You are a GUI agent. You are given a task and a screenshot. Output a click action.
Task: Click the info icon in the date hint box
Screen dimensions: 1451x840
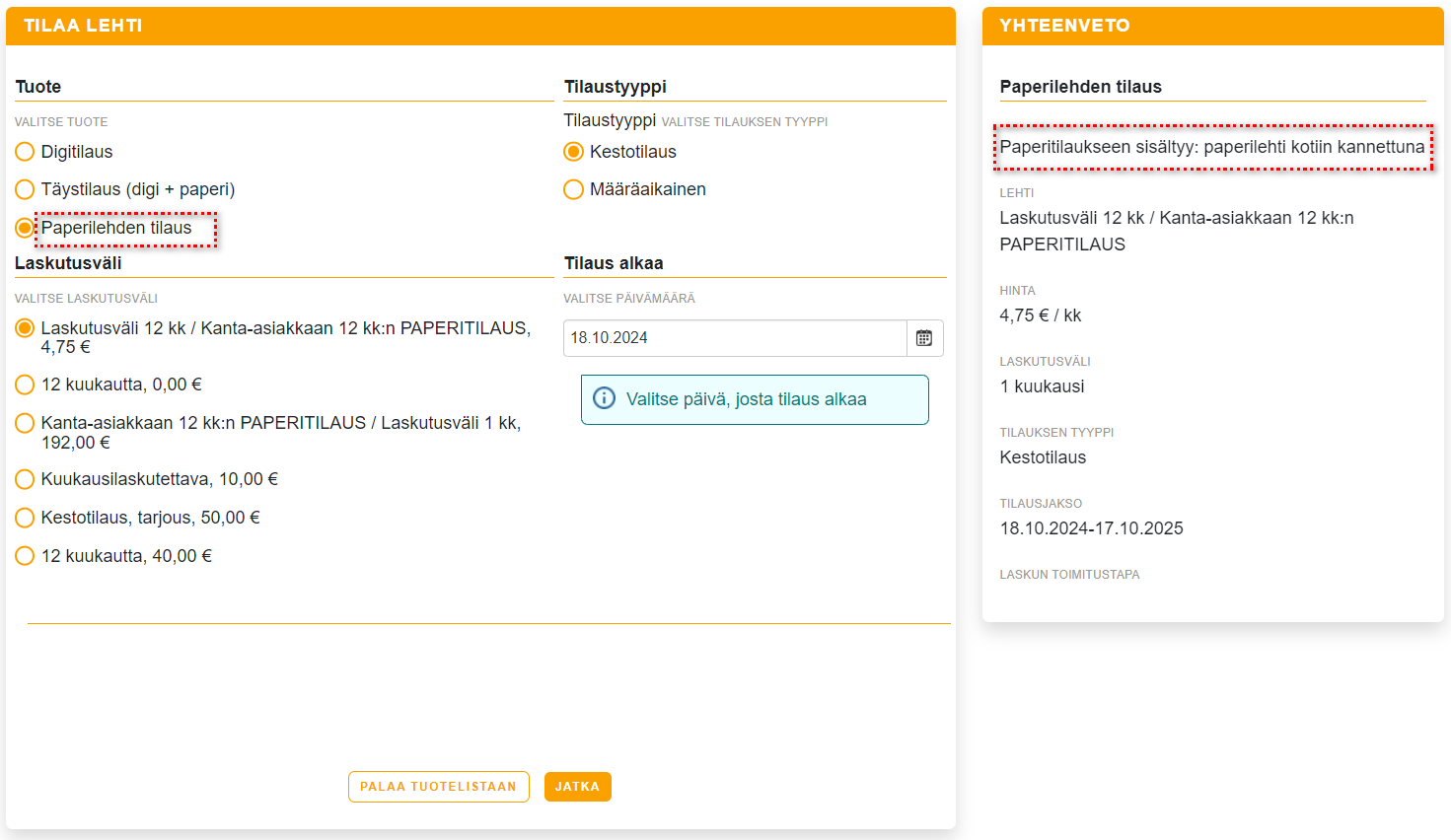point(604,398)
